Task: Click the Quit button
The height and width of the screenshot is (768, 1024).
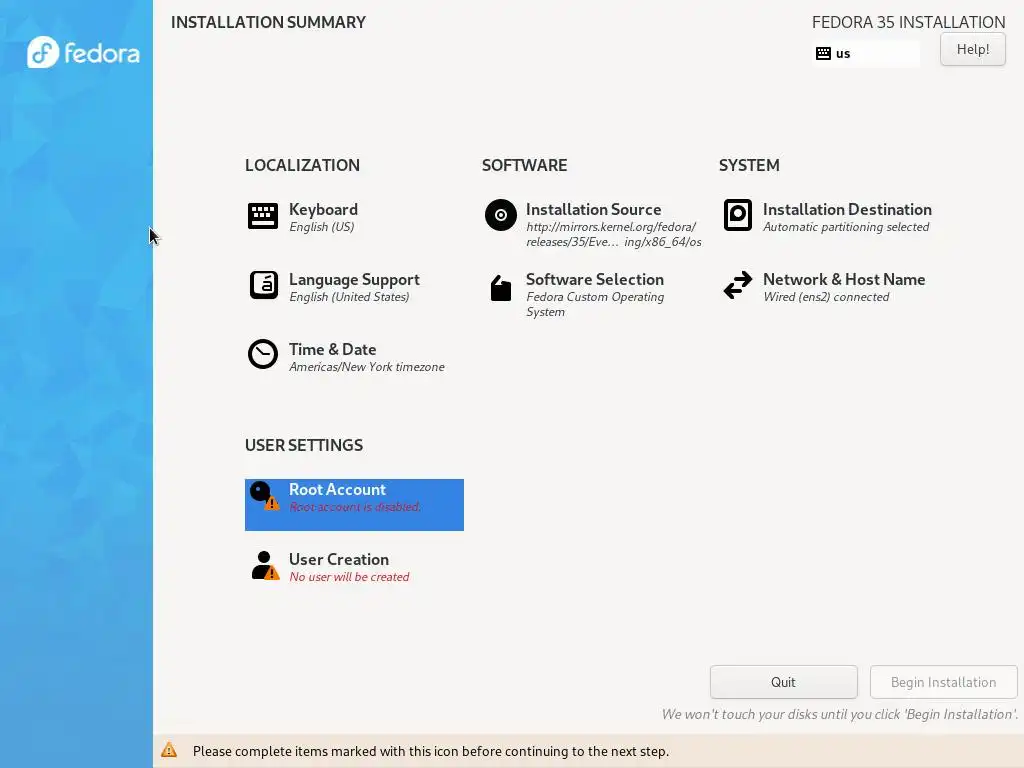Action: (x=784, y=682)
